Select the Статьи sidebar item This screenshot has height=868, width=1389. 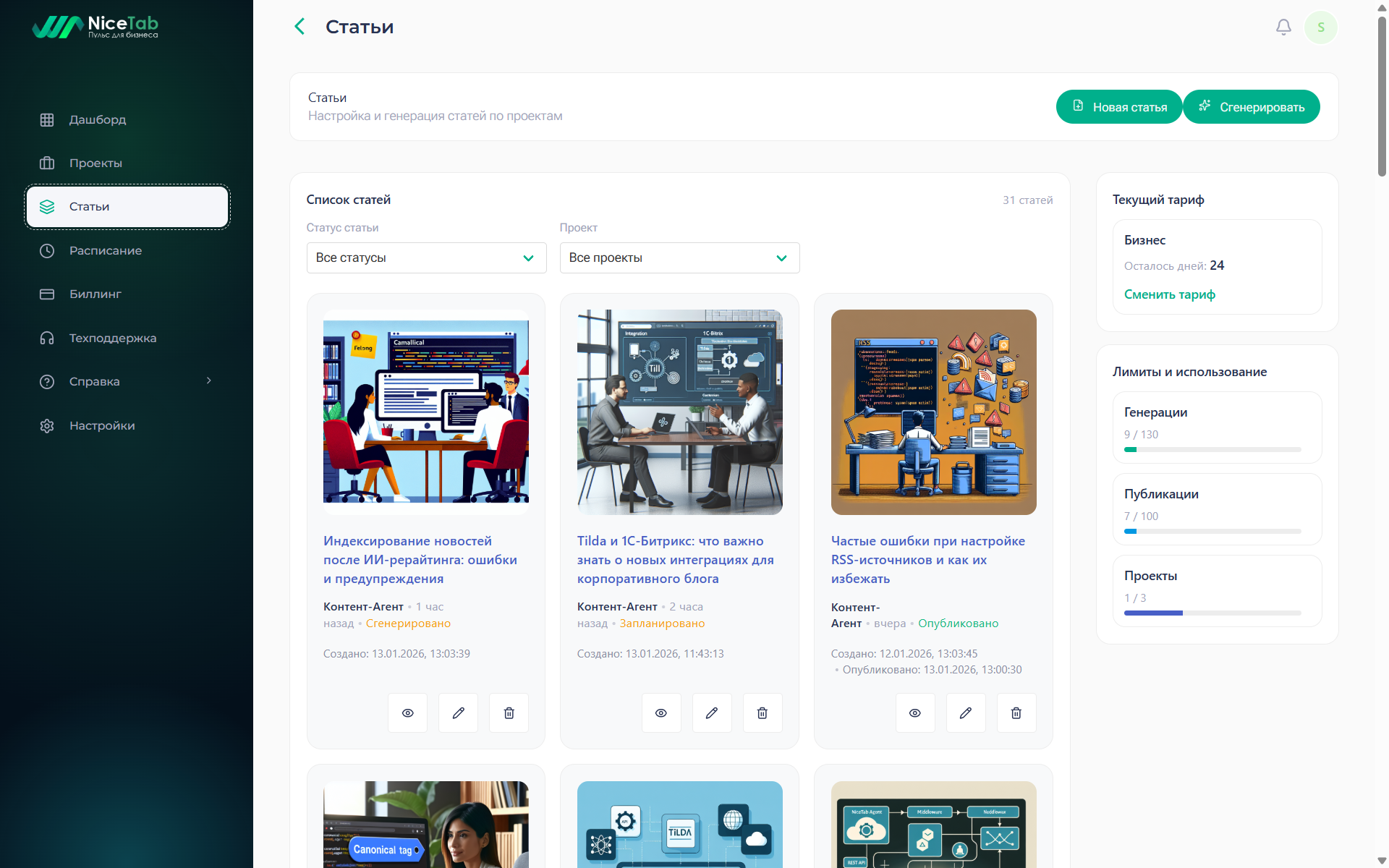coord(127,207)
